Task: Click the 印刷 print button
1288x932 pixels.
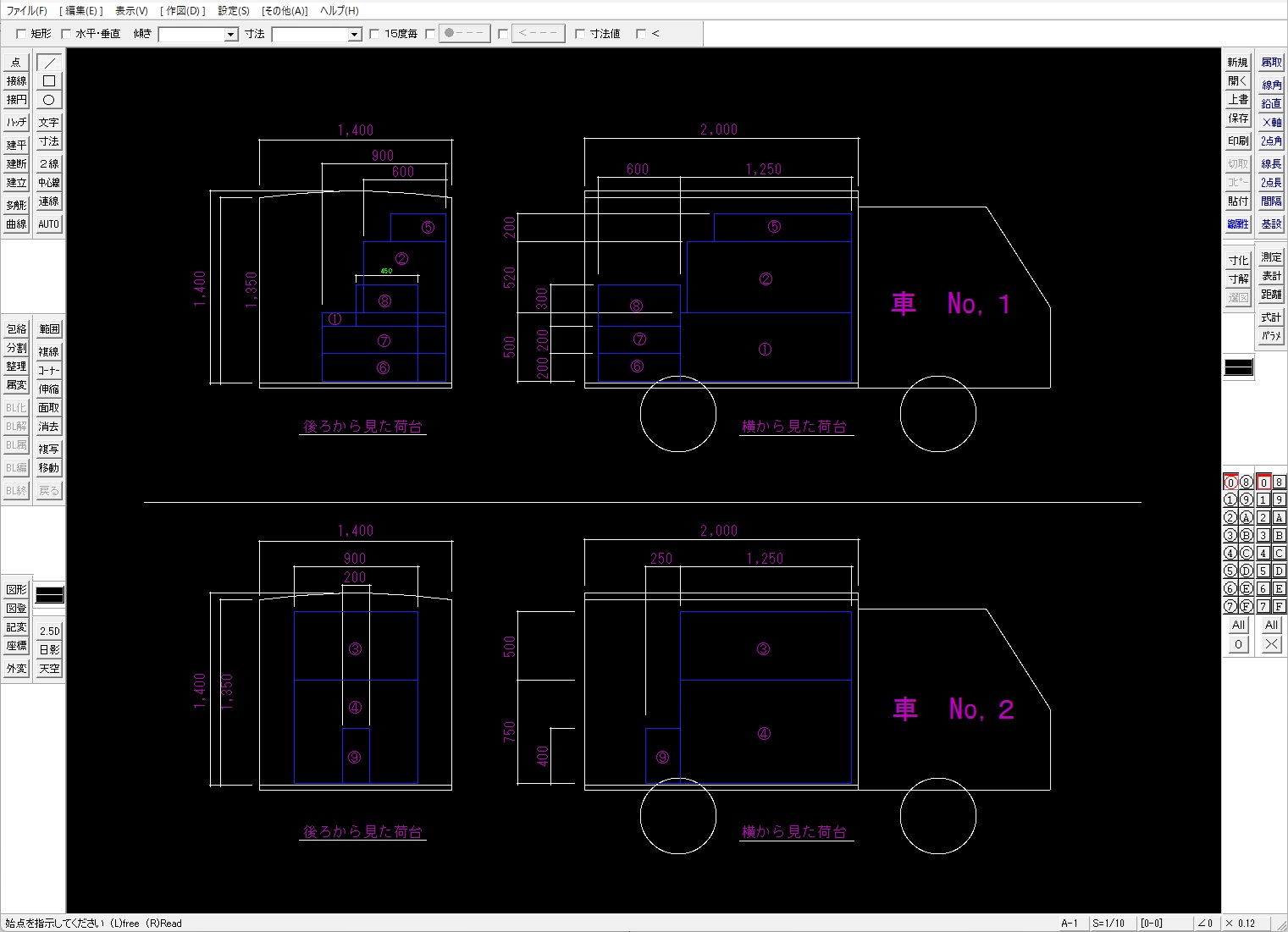Action: 1238,141
